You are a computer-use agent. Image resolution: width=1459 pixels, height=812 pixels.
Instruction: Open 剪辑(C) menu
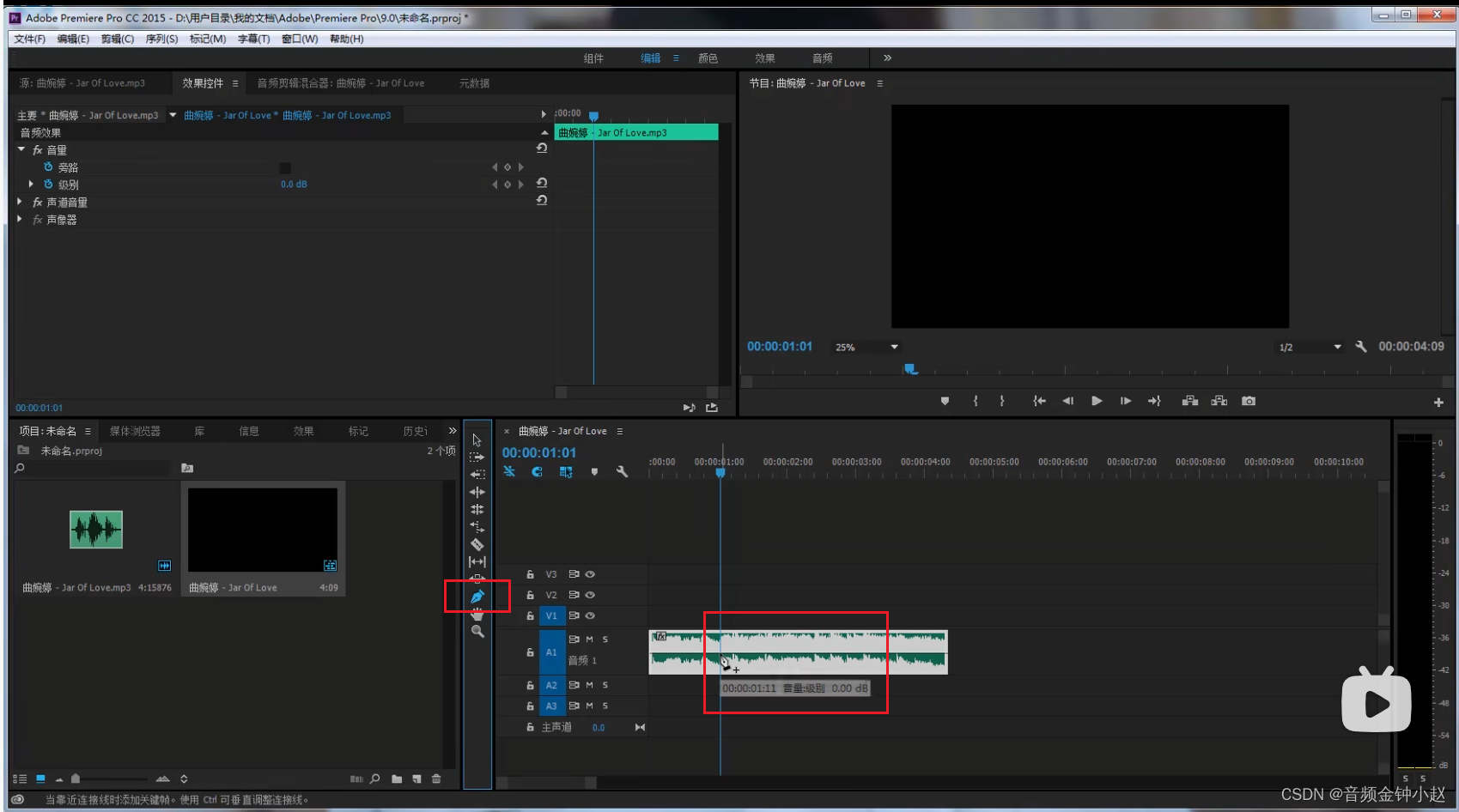tap(118, 39)
